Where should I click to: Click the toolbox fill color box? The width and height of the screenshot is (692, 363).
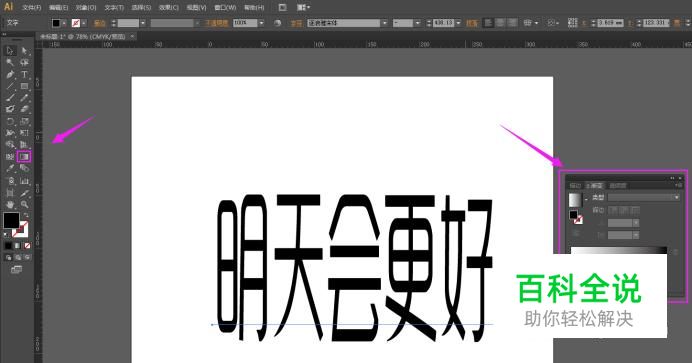(x=11, y=220)
